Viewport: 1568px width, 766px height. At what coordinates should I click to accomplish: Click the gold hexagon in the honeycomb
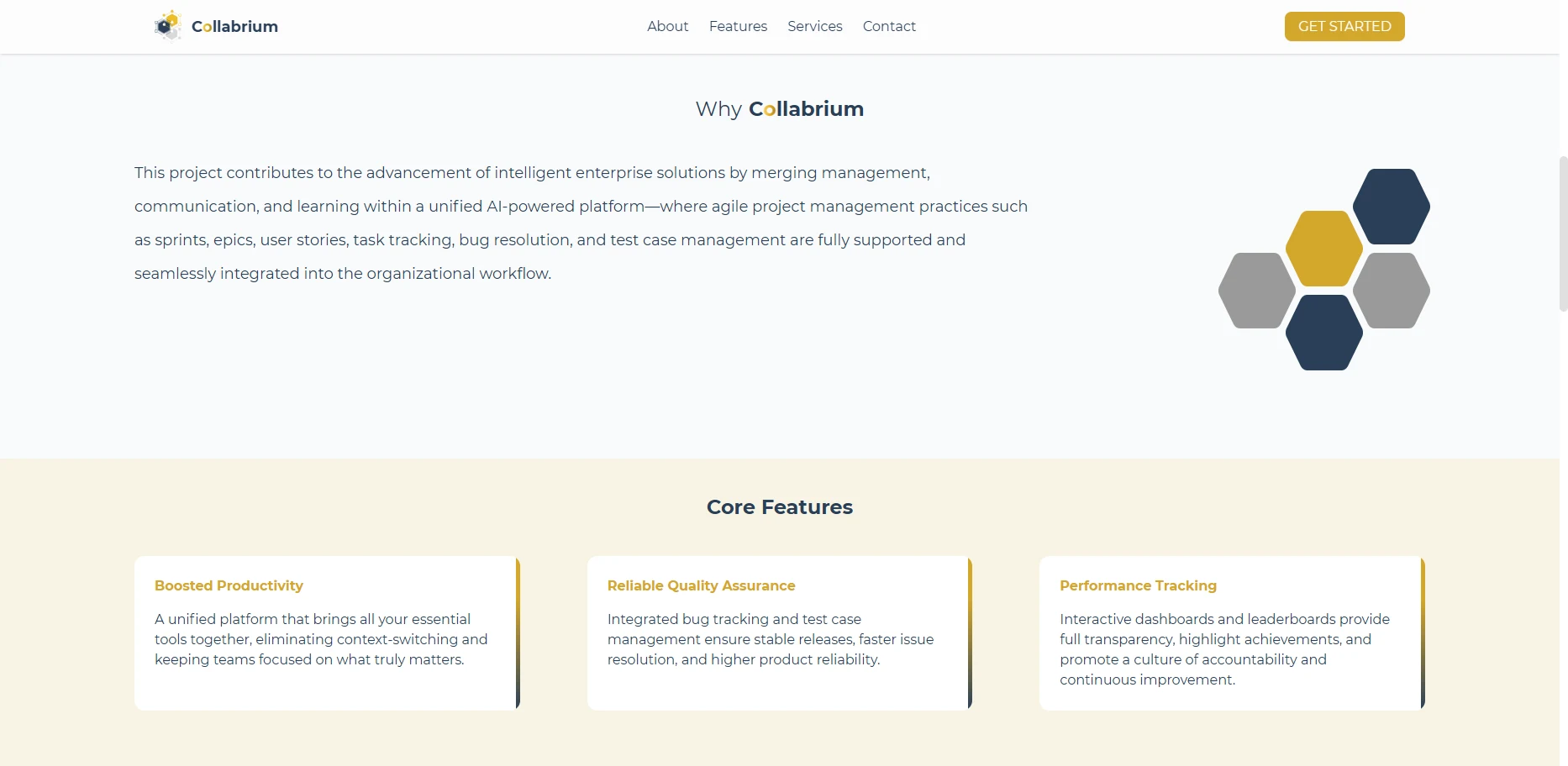(1324, 249)
